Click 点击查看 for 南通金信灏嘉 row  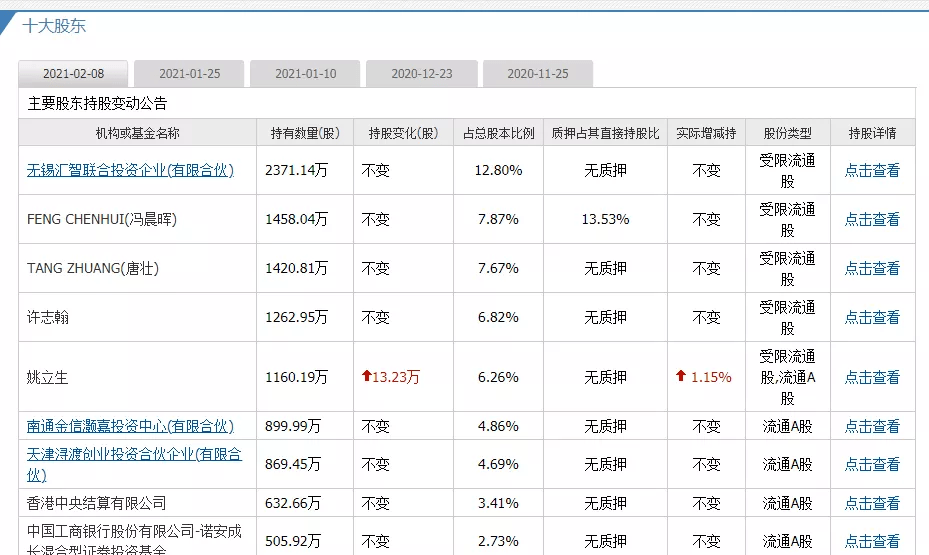pos(872,426)
